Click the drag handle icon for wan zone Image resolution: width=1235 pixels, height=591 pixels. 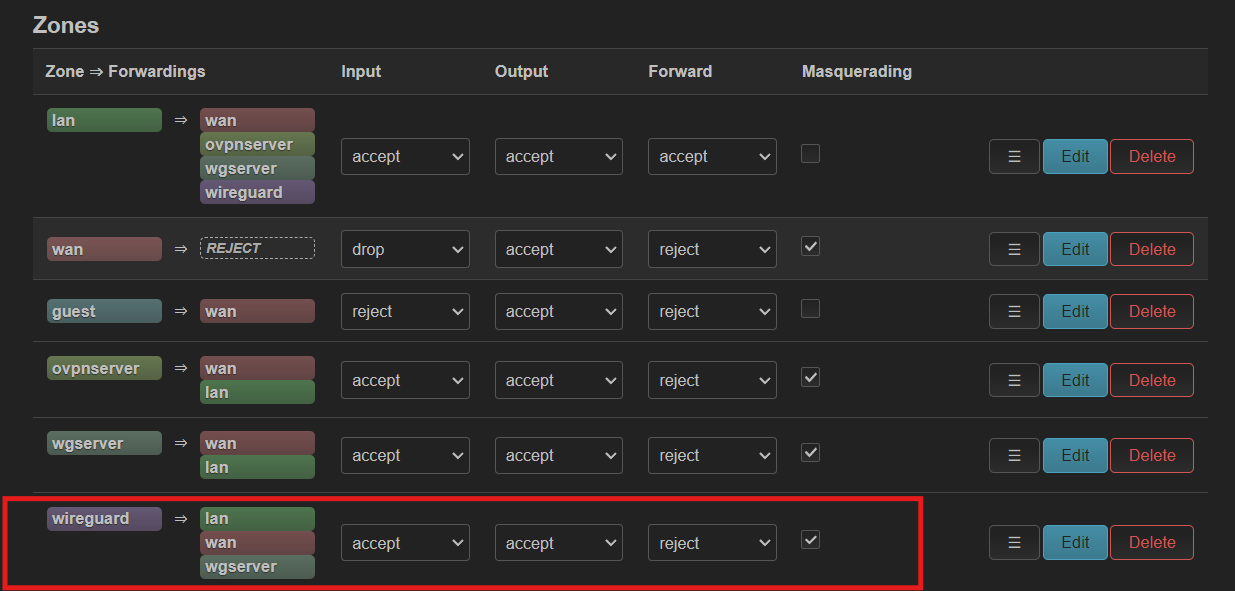[1014, 250]
